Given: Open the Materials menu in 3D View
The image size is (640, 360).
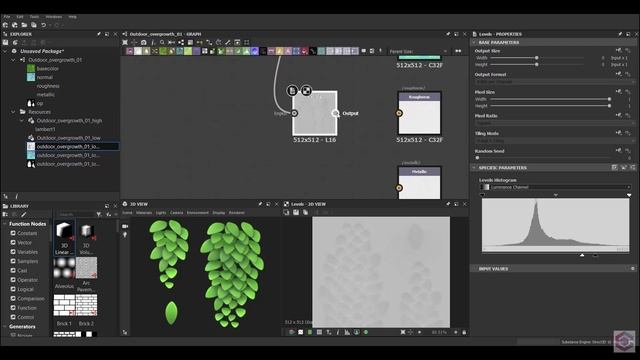Looking at the screenshot, I should point(144,213).
